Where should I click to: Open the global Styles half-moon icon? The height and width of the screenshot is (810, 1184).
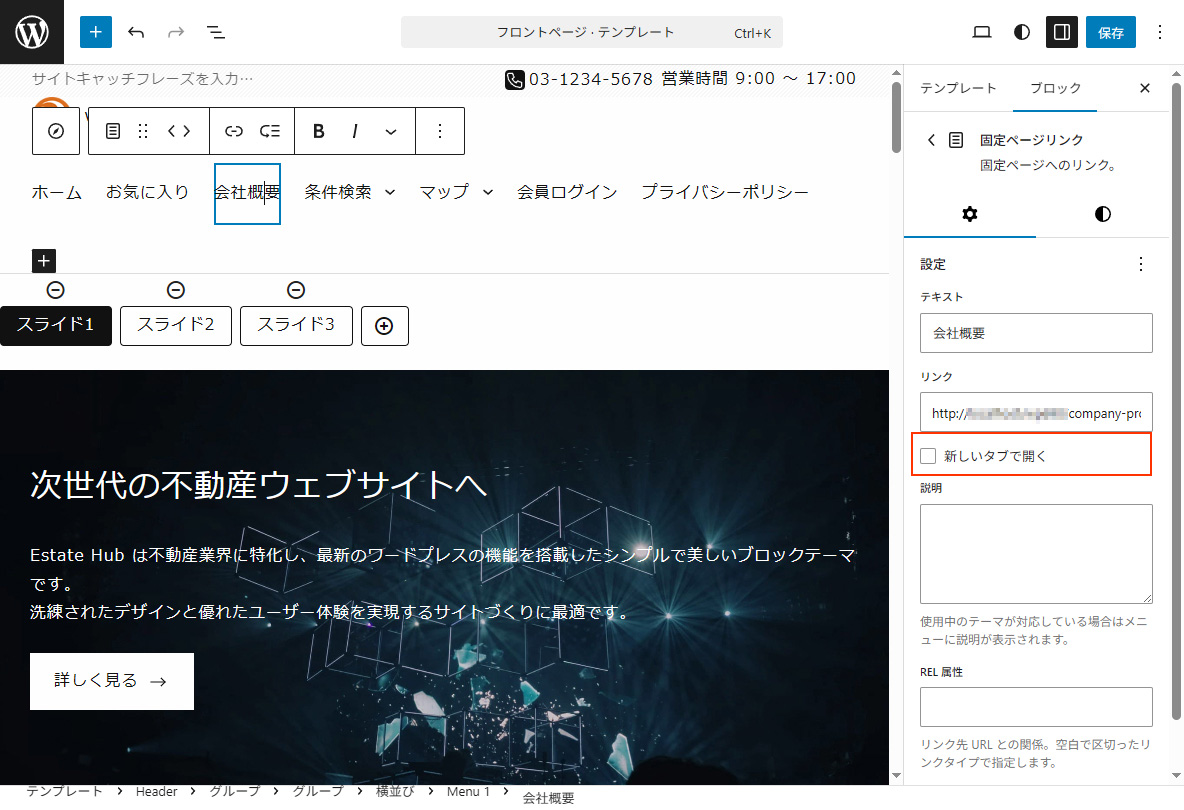click(1021, 32)
